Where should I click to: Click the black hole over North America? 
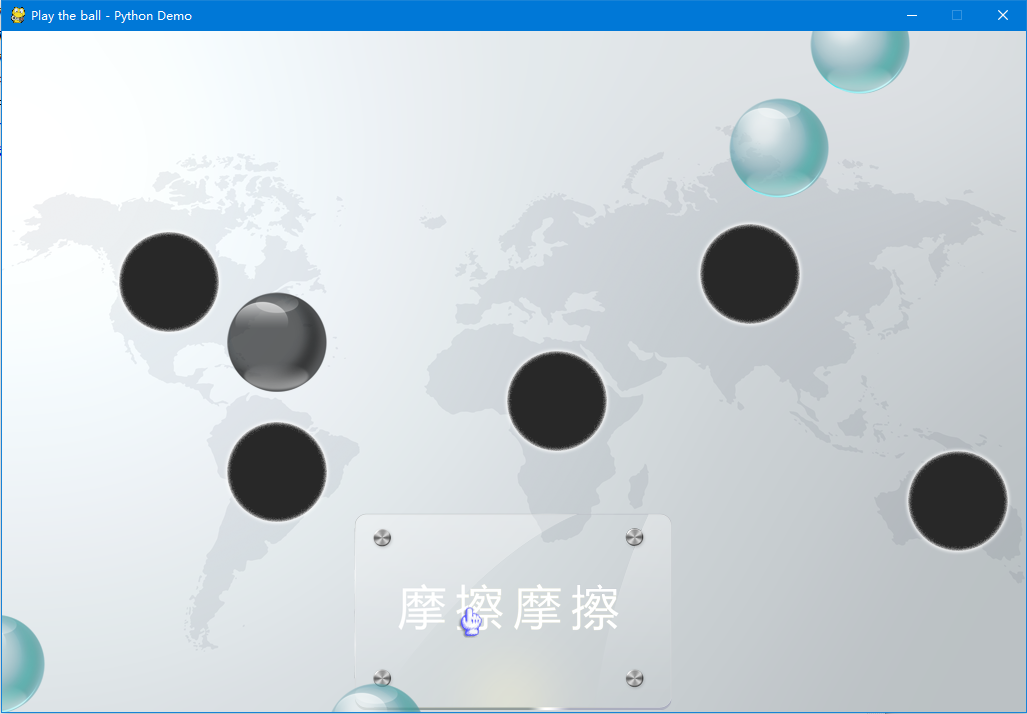pos(169,282)
